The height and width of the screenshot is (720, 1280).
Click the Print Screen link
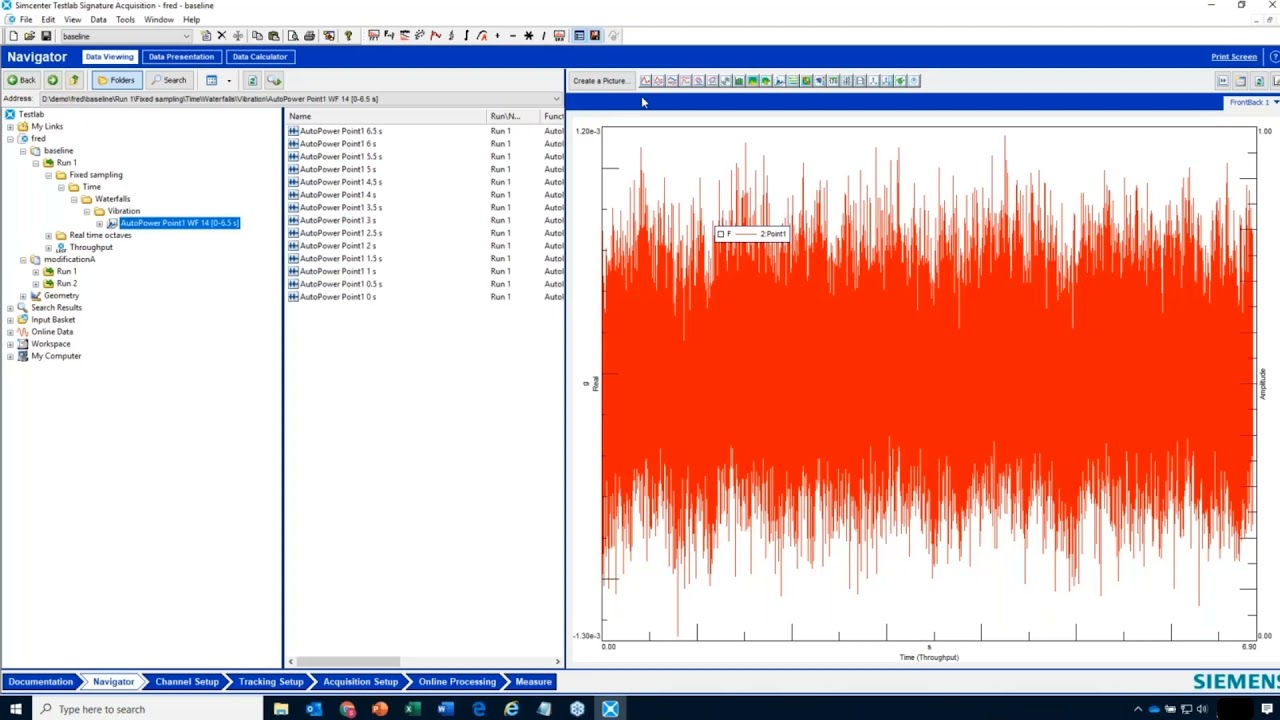click(1234, 57)
